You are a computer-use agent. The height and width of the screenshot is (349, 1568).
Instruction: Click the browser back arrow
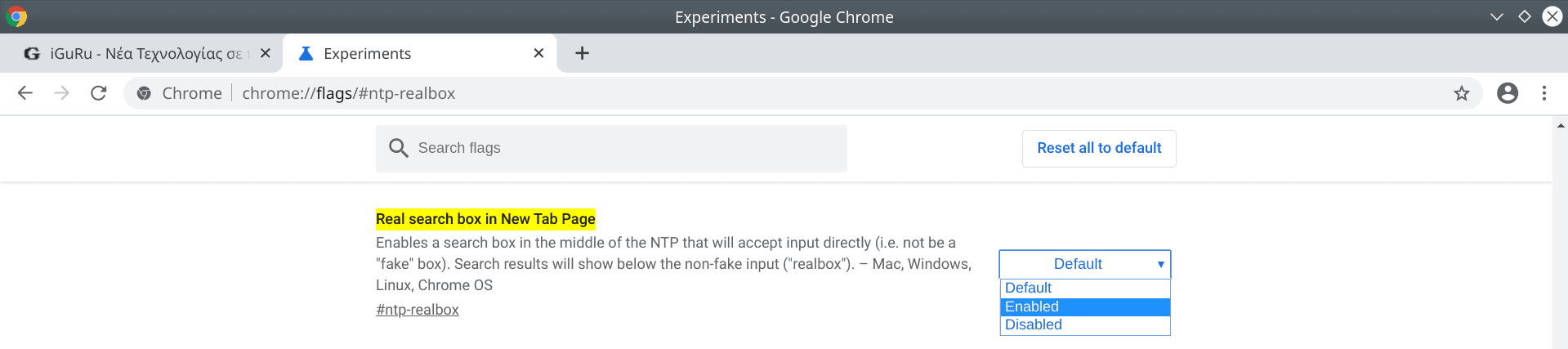(25, 93)
